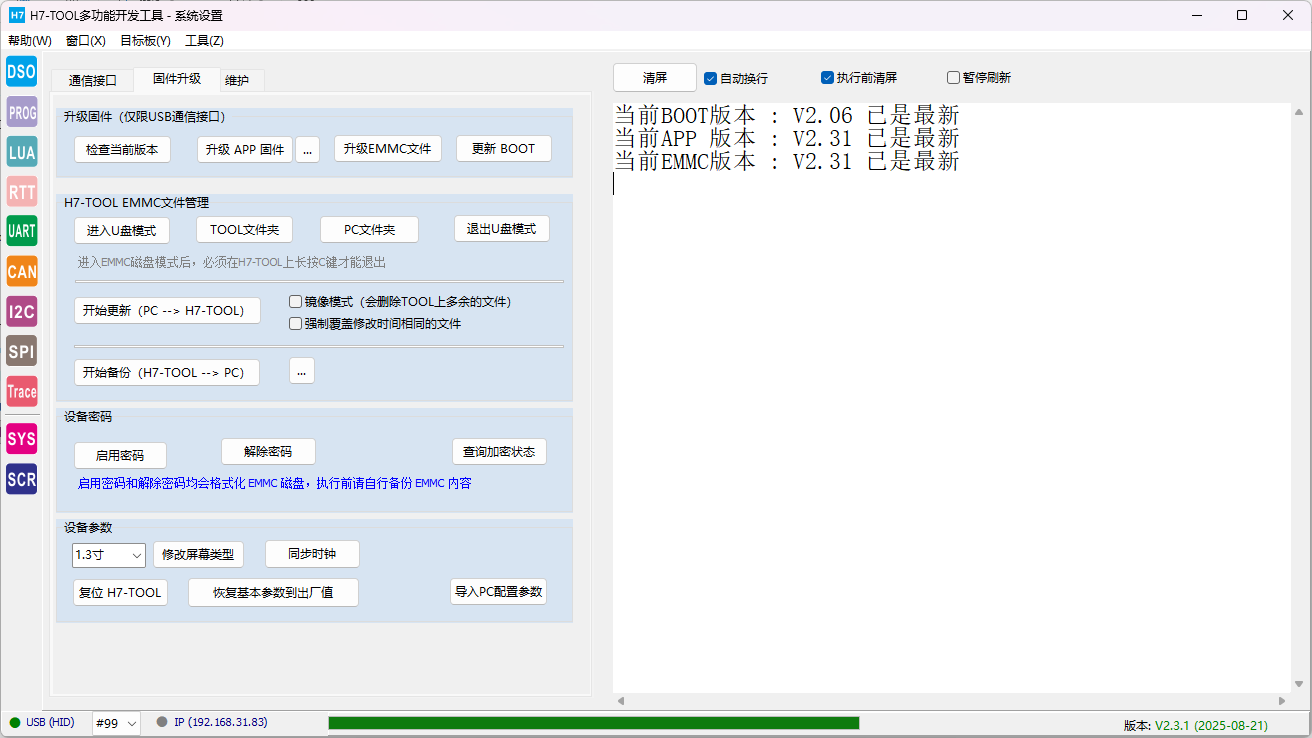Screen dimensions: 1312x738
Task: Open the UART serial sidebar icon
Action: (21, 231)
